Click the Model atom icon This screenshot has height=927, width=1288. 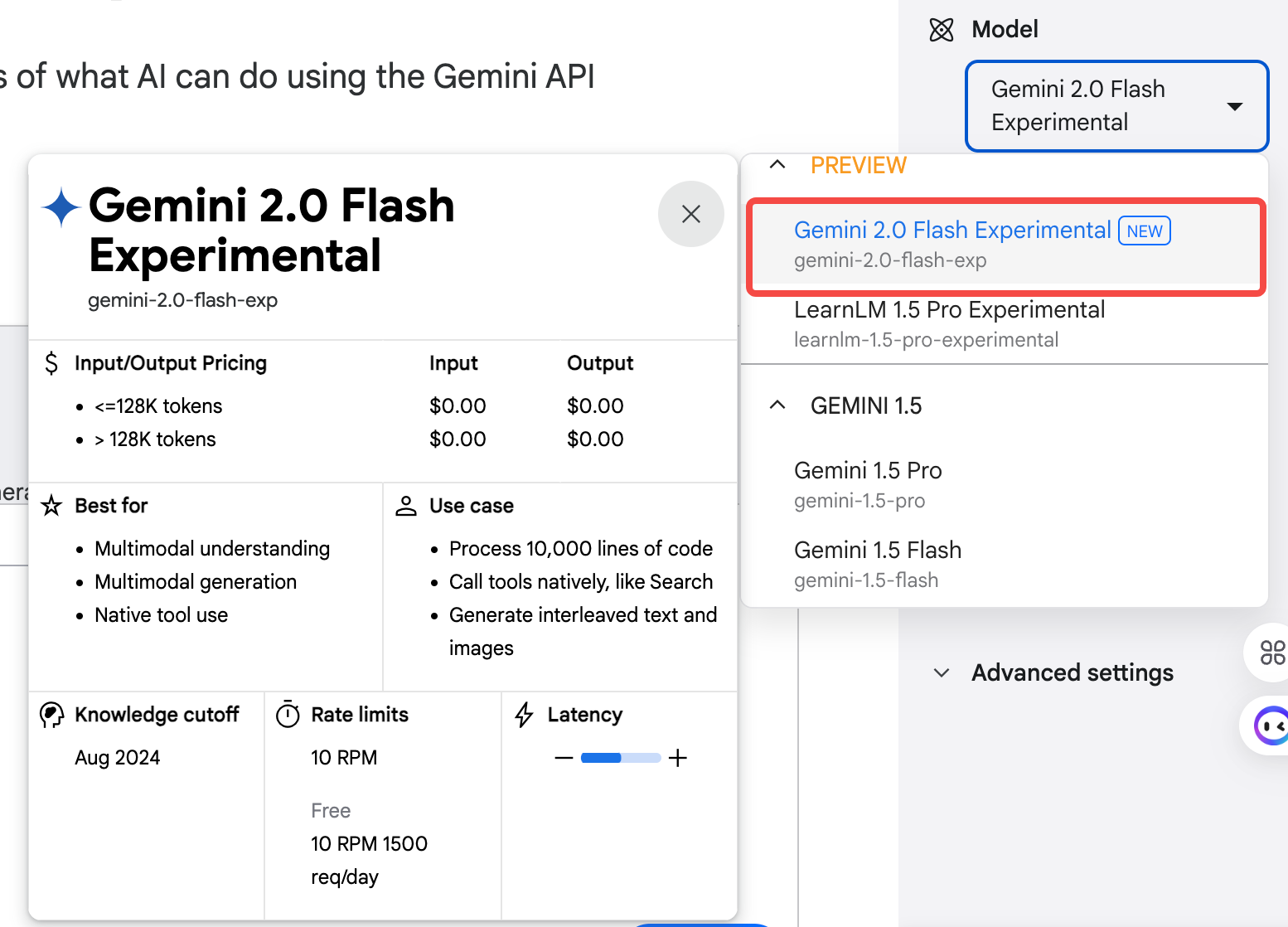pyautogui.click(x=942, y=30)
